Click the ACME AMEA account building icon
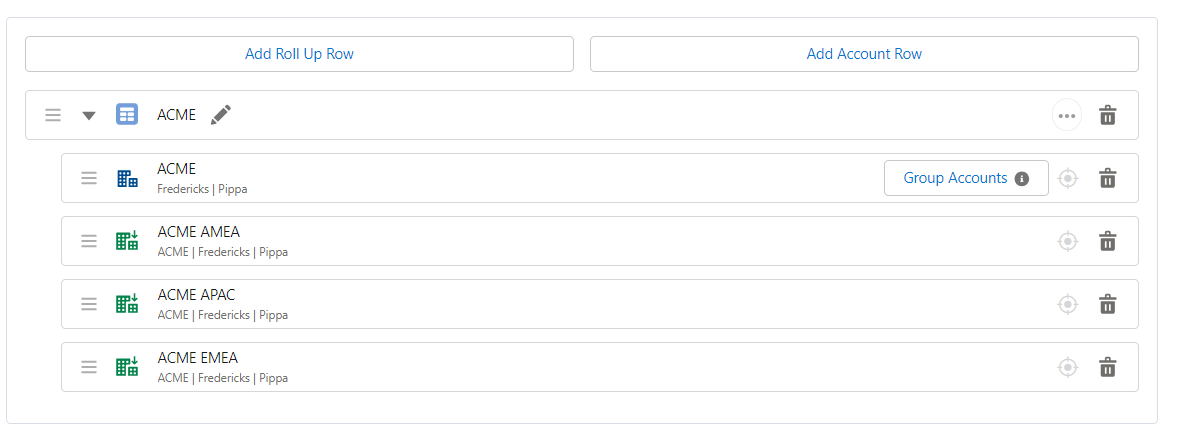 (127, 241)
